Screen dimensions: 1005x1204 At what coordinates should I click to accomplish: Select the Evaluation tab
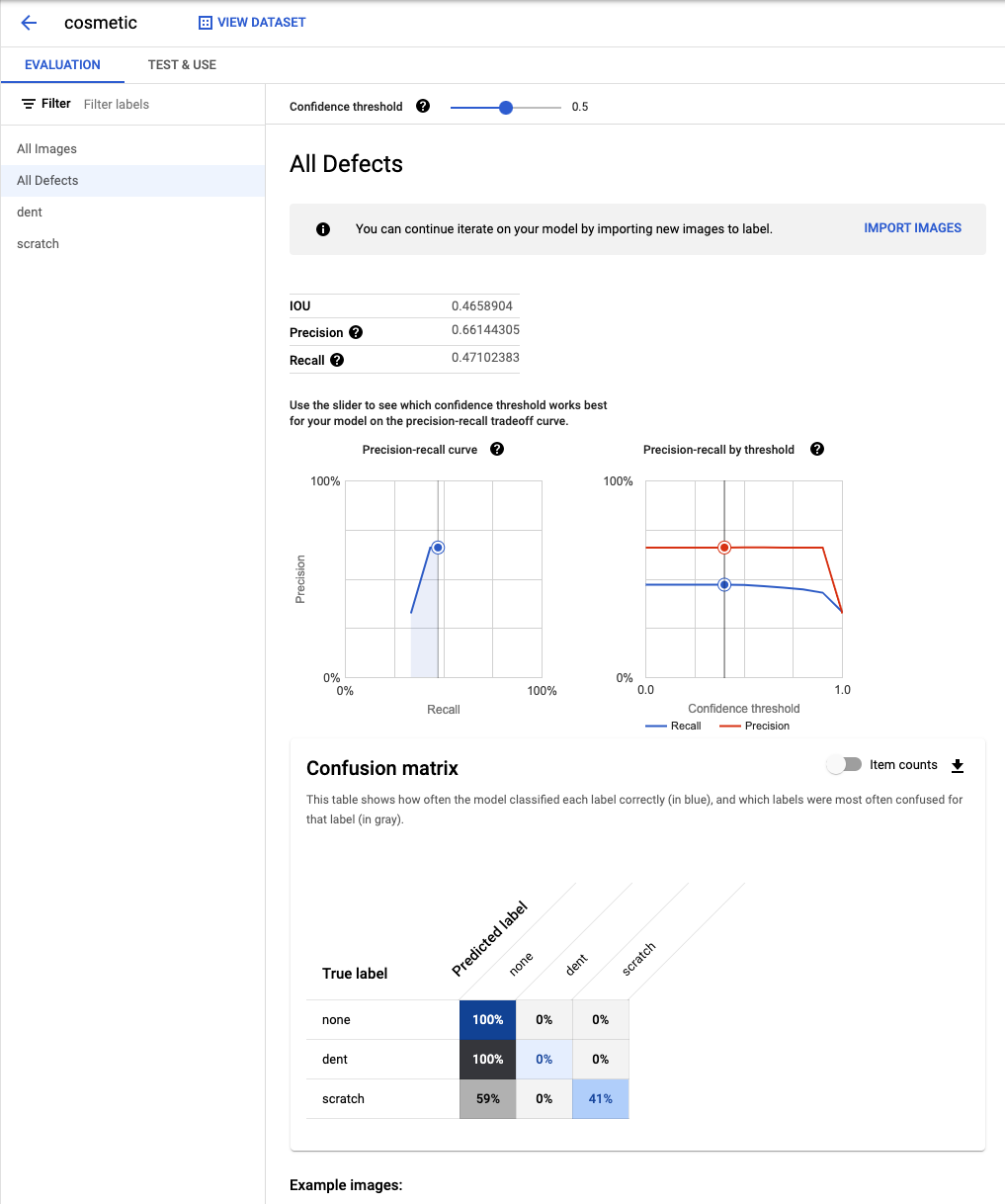point(62,65)
